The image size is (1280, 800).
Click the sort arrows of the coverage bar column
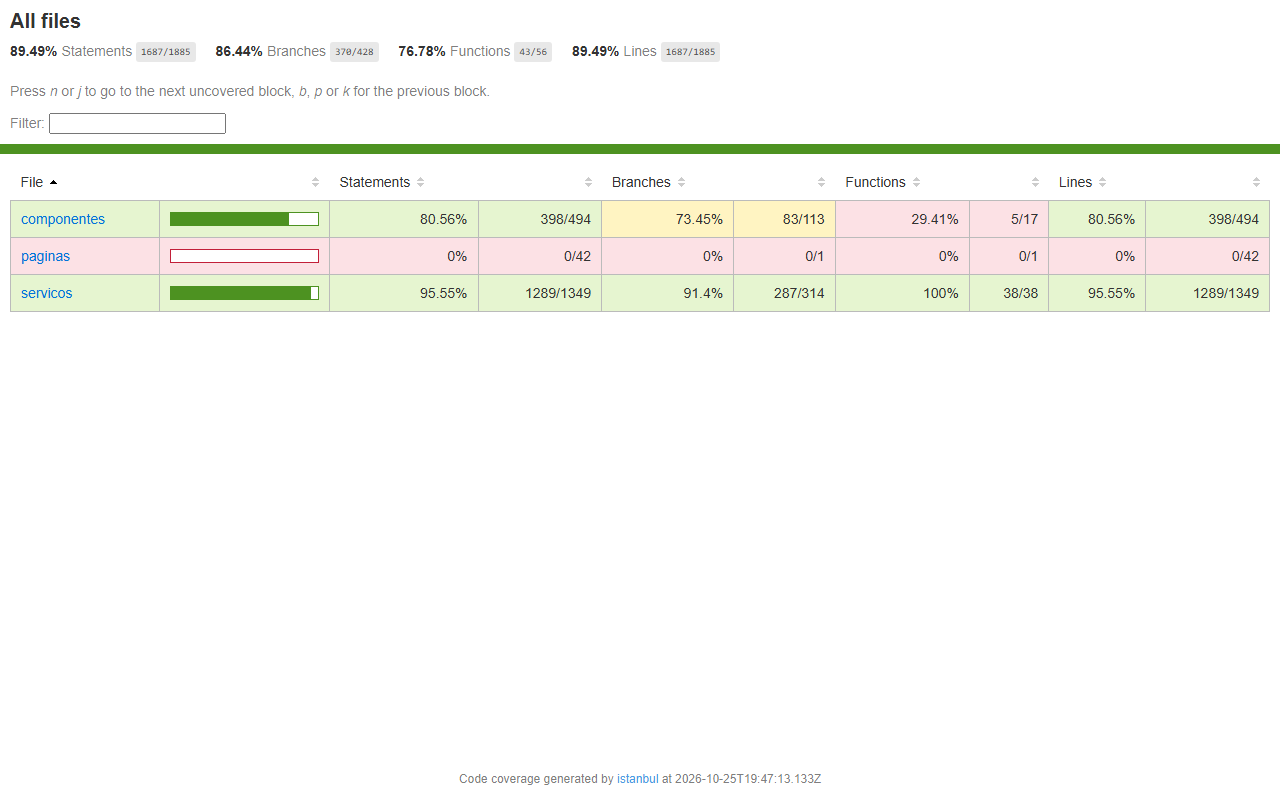tap(315, 182)
